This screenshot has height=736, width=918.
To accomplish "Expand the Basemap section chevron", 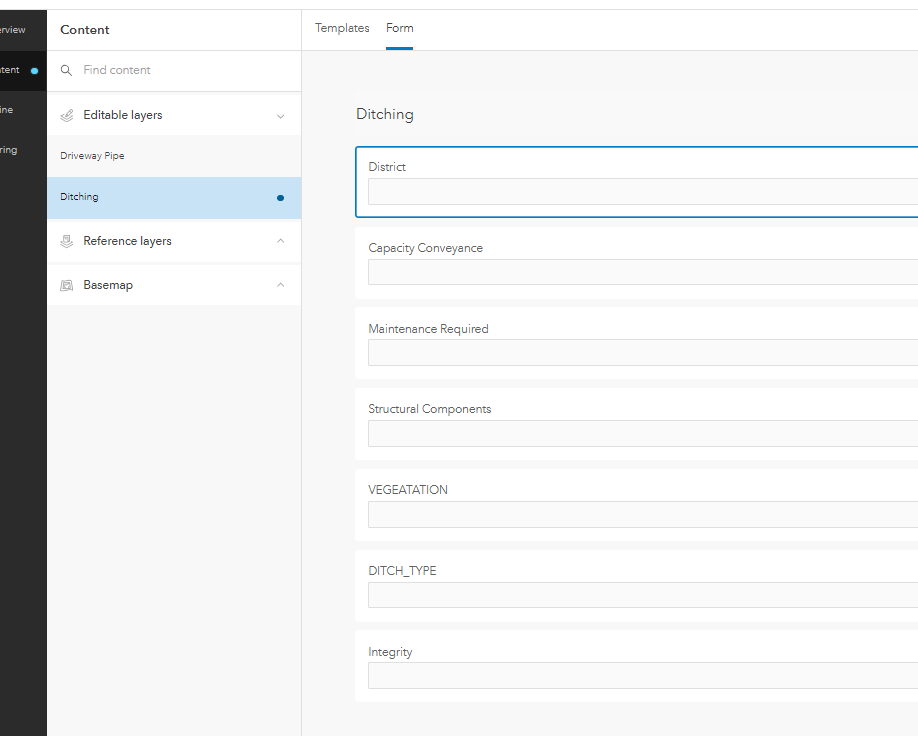I will pos(280,285).
